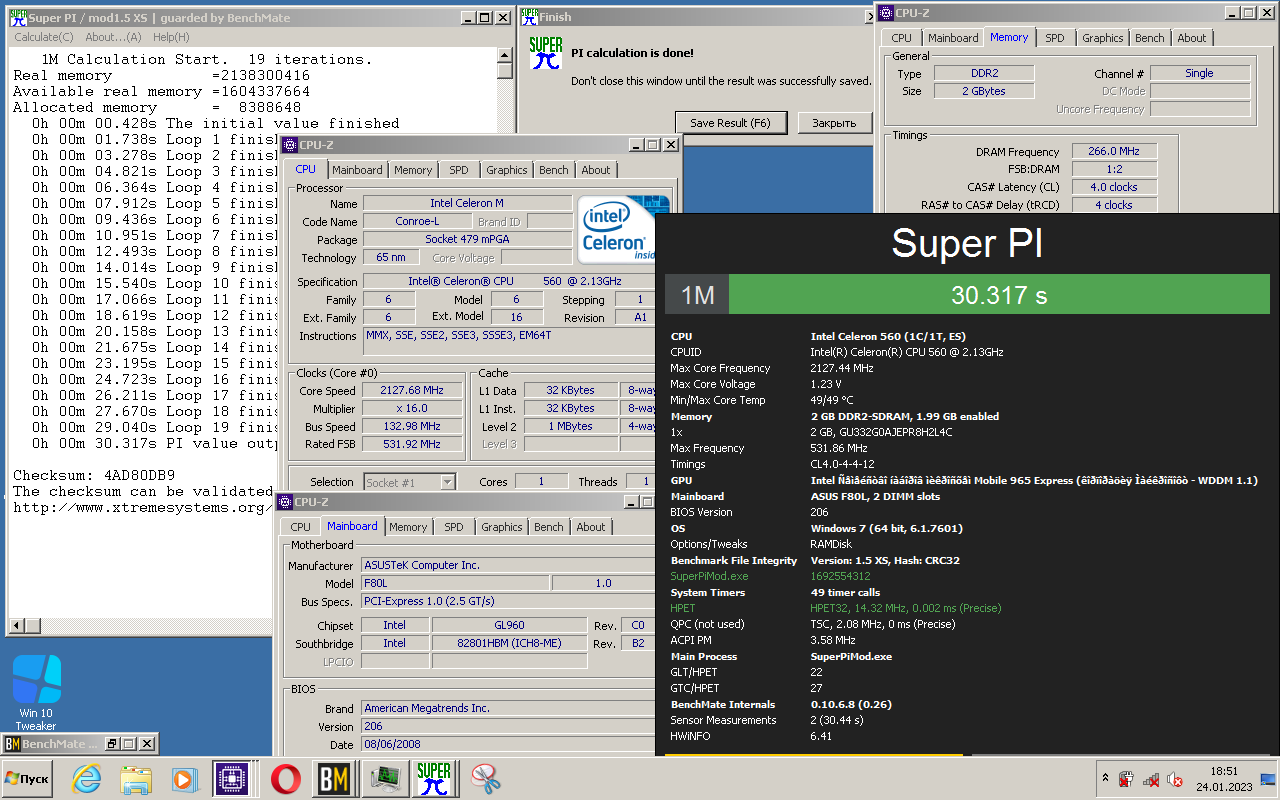Image resolution: width=1280 pixels, height=800 pixels.
Task: Click Save Result (F6) button
Action: click(731, 123)
